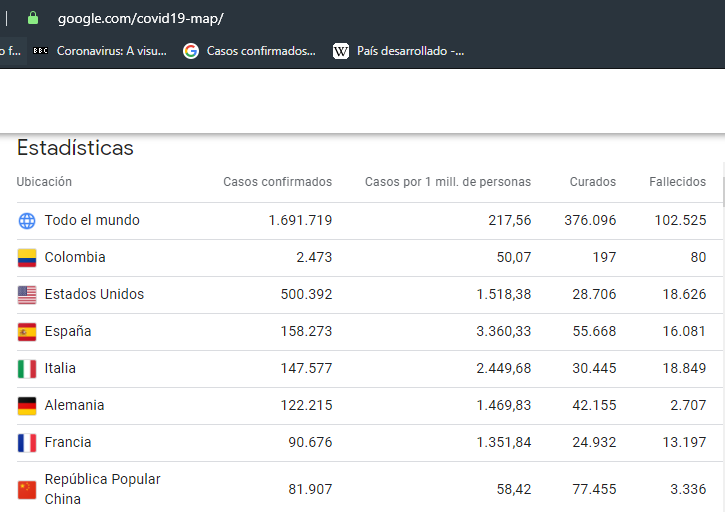Click China confirmed cases 81.907
This screenshot has width=725, height=512.
310,489
